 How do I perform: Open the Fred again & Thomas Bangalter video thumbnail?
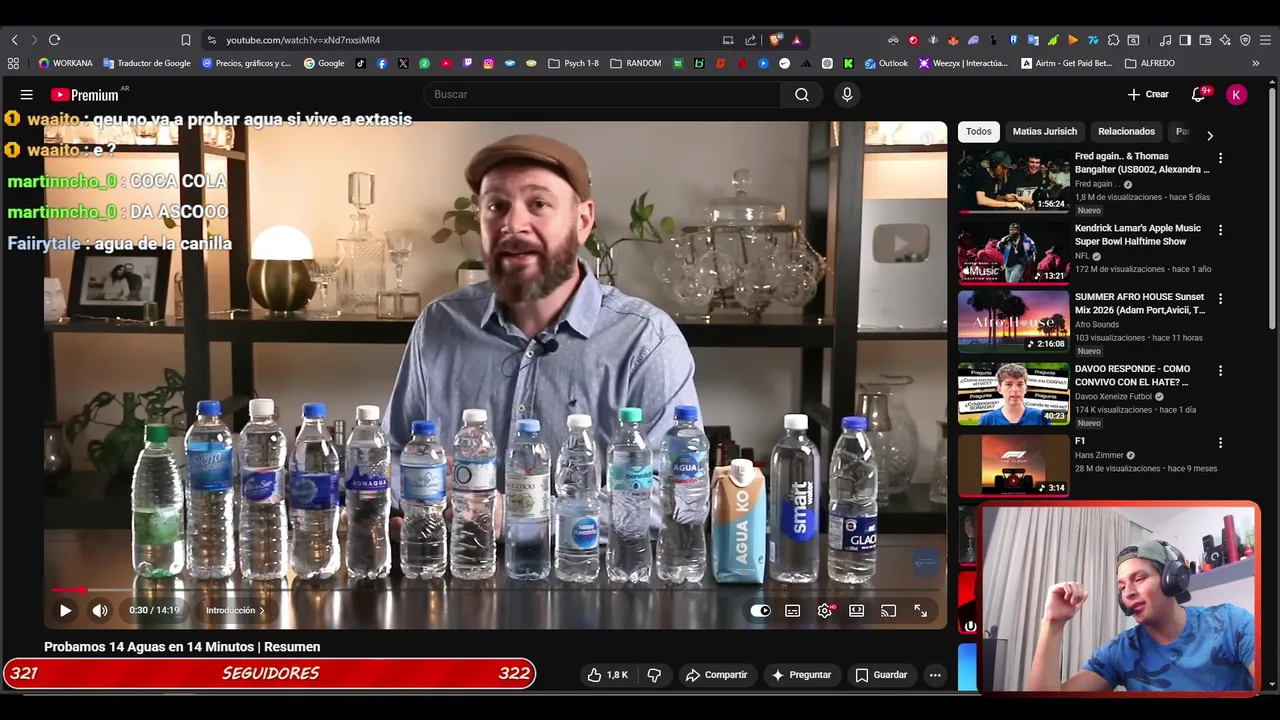point(1013,181)
